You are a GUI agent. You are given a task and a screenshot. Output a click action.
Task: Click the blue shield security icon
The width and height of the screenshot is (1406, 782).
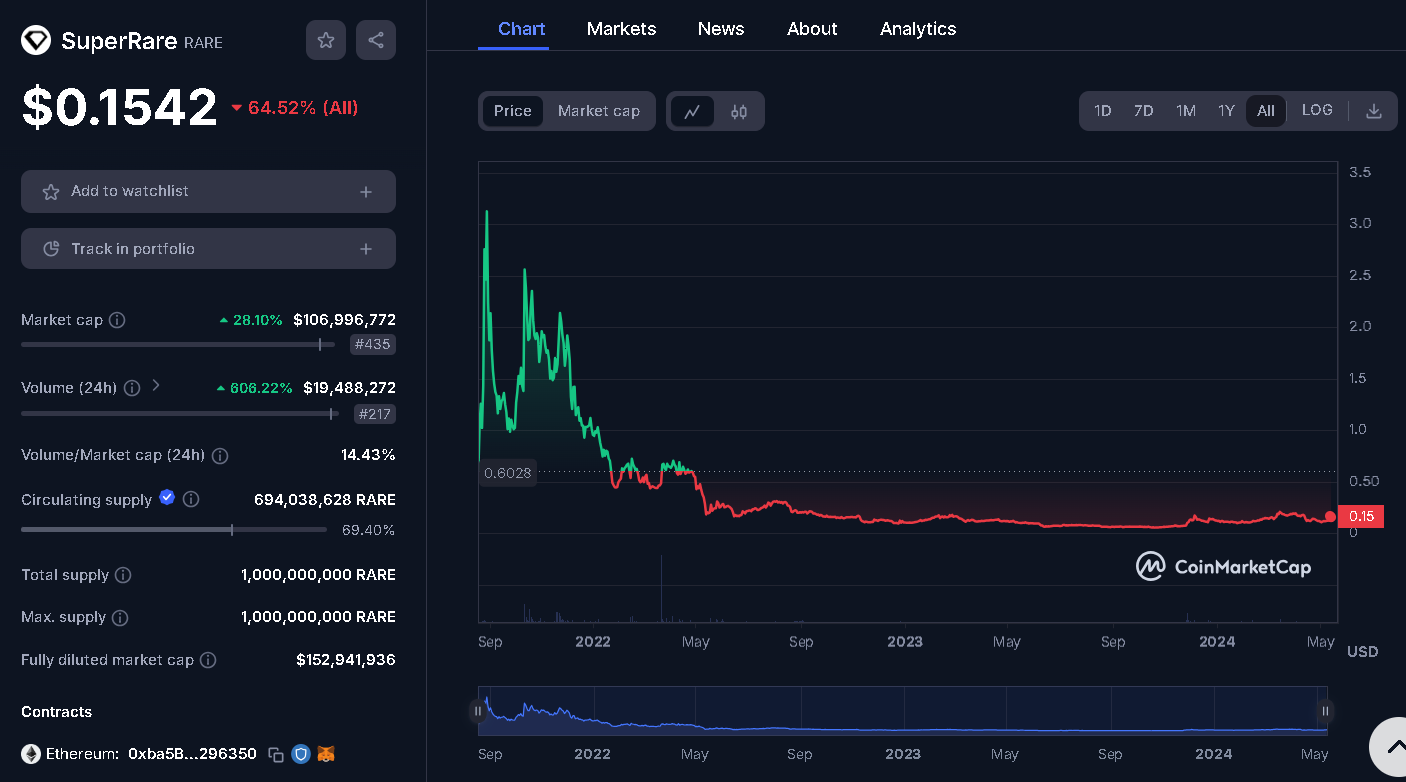(x=301, y=754)
